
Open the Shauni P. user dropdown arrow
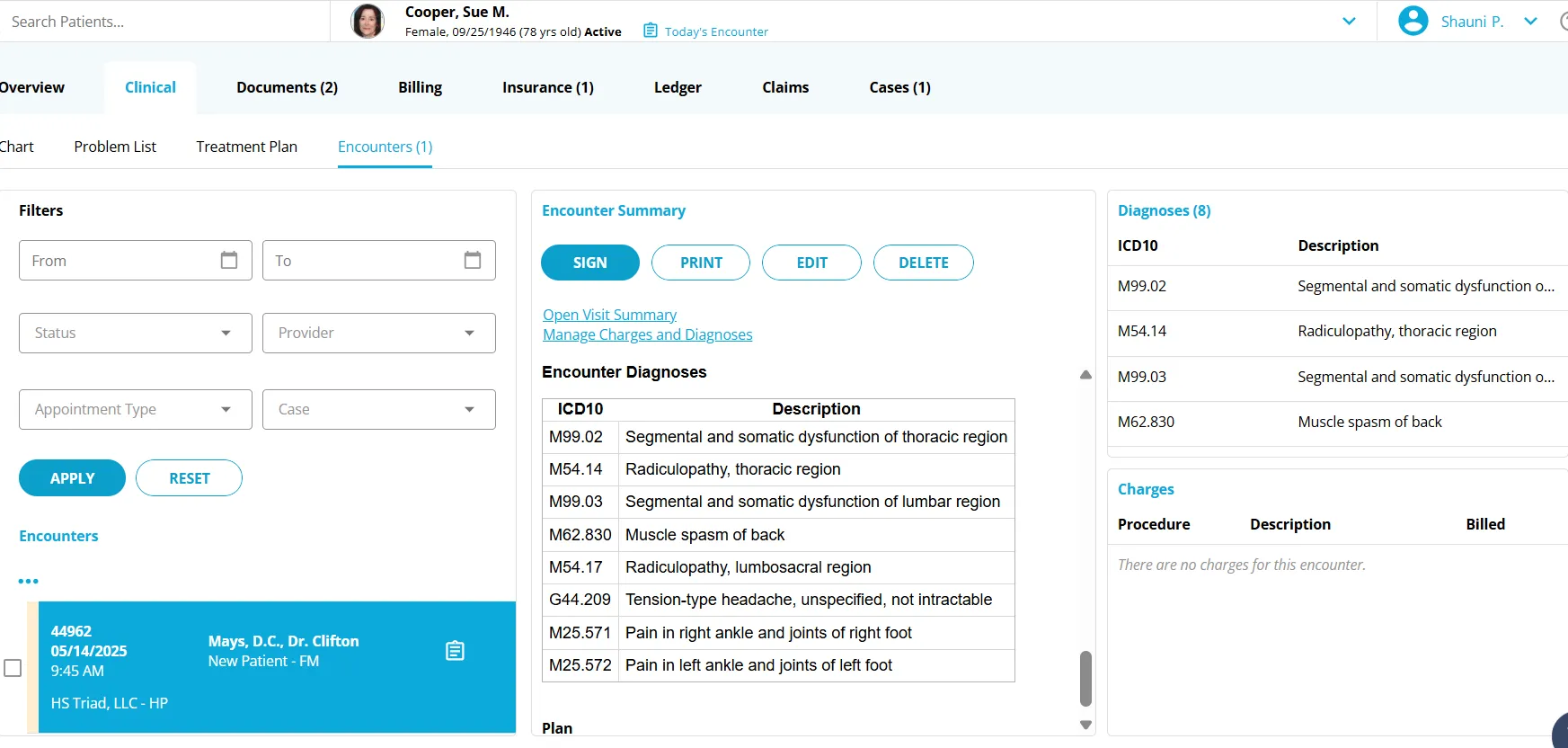tap(1530, 22)
